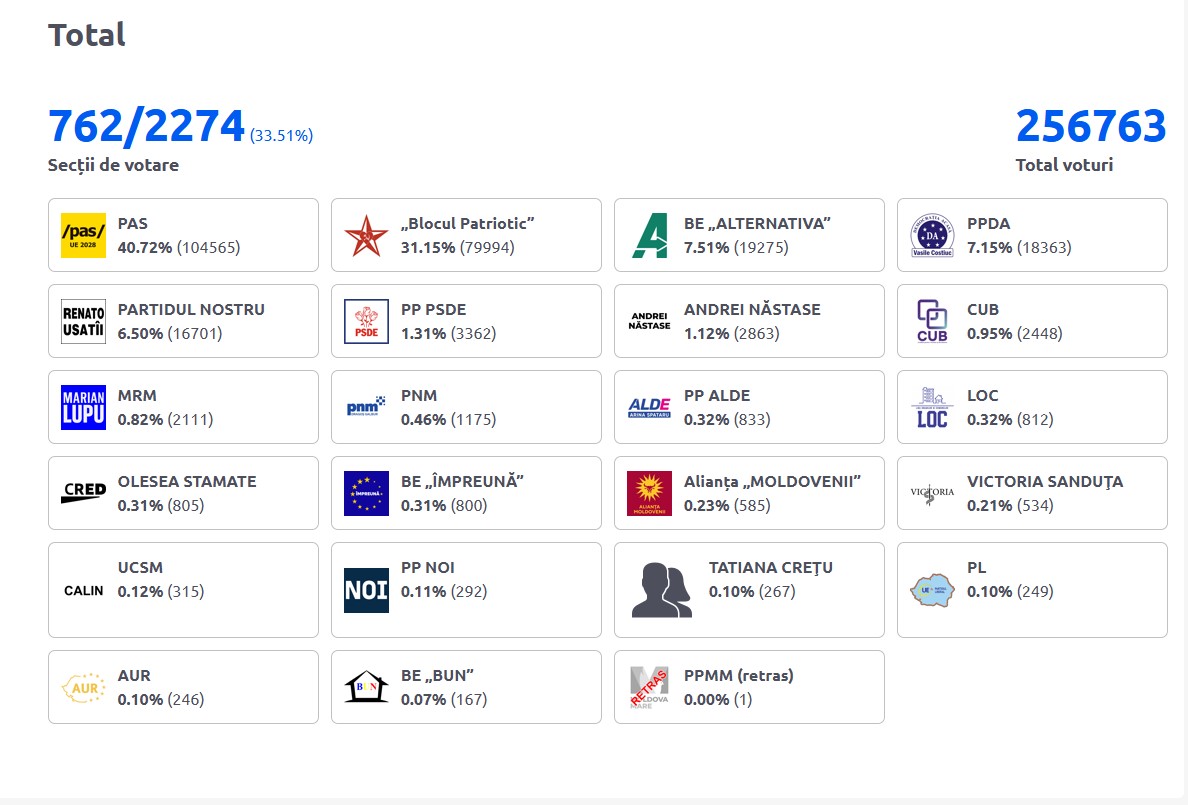The height and width of the screenshot is (805, 1188).
Task: Click the blue Marian Lupu logo
Action: 83,407
